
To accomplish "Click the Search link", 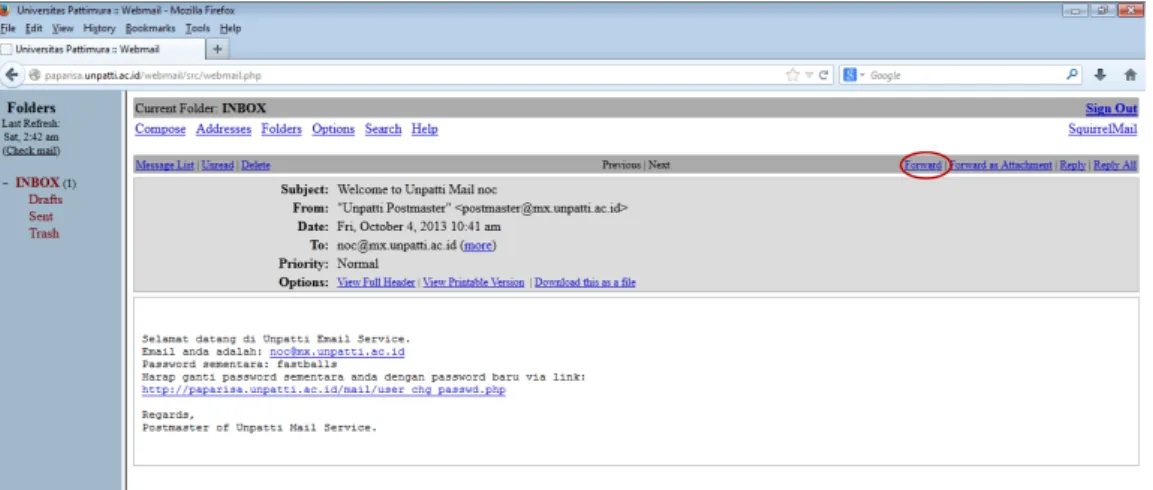I will tap(383, 129).
